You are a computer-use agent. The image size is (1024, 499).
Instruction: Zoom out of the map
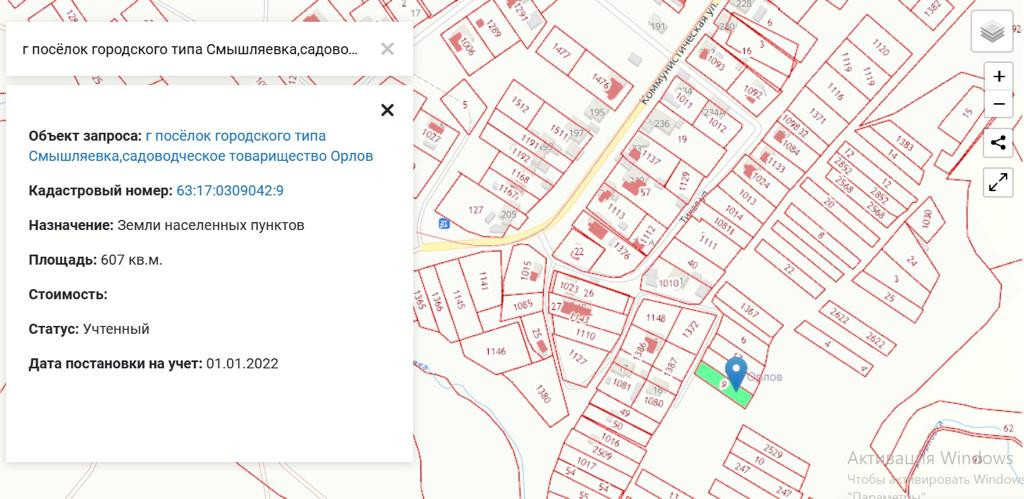pos(999,104)
